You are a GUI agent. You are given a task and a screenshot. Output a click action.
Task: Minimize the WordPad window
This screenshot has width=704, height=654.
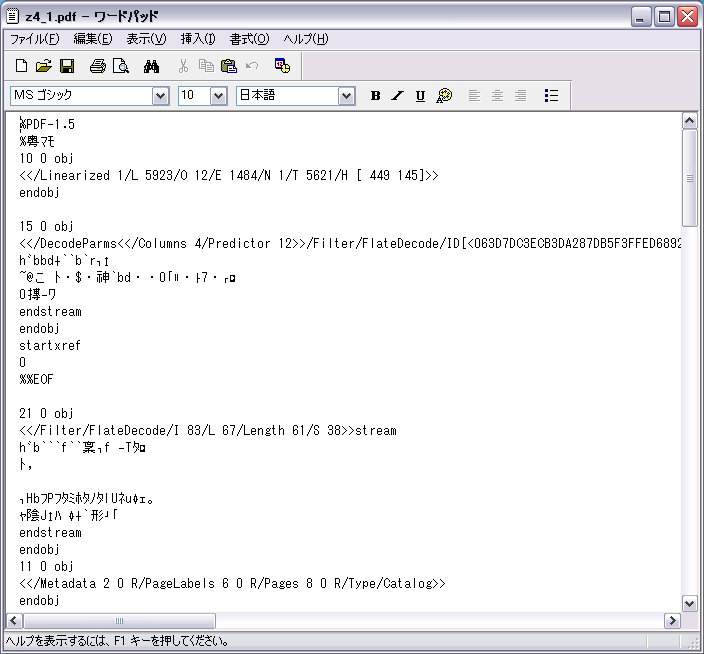pos(641,17)
